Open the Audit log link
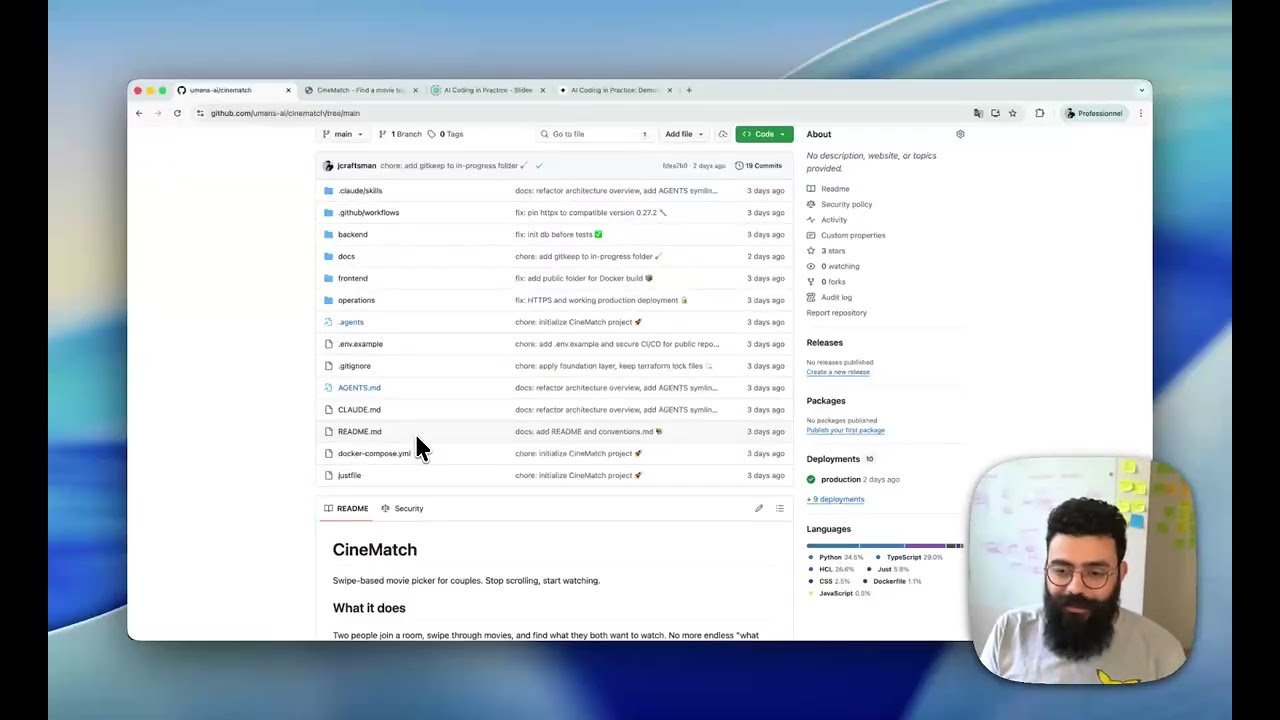 click(x=837, y=297)
